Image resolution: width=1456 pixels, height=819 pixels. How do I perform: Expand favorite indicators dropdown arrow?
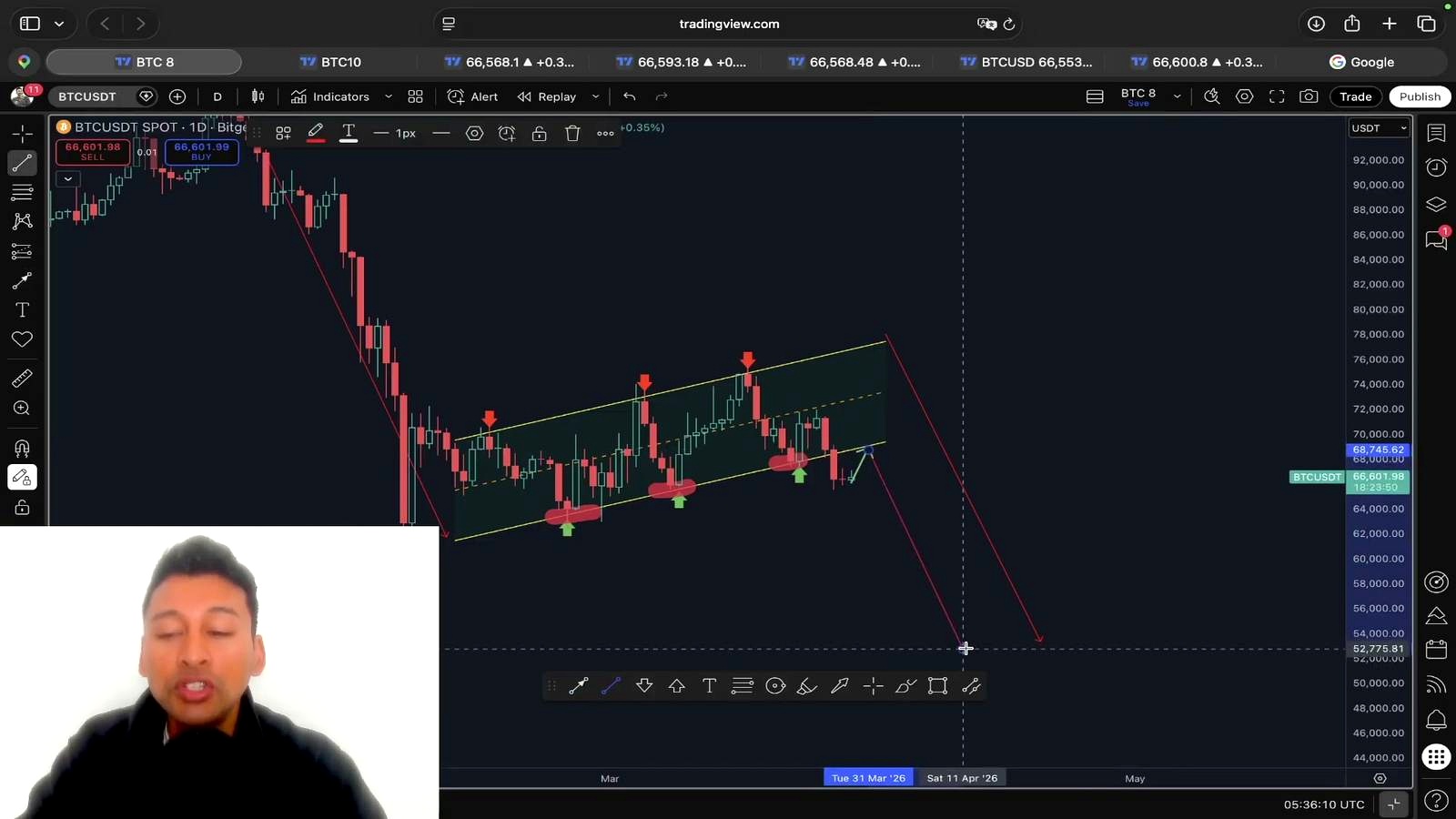click(389, 96)
